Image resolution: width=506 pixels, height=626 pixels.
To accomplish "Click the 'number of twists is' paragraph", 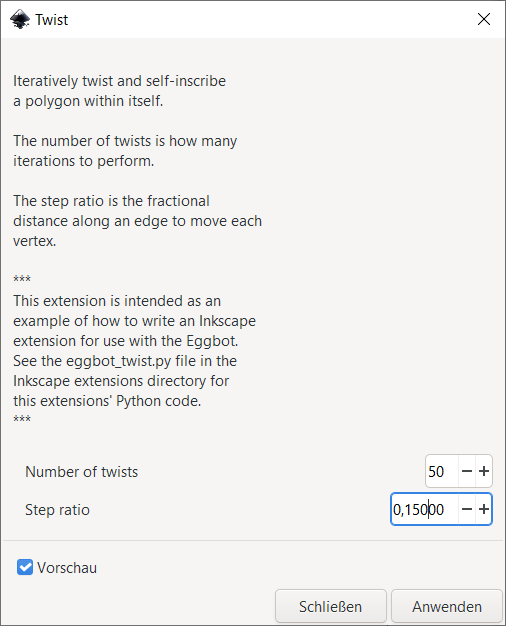I will [125, 151].
